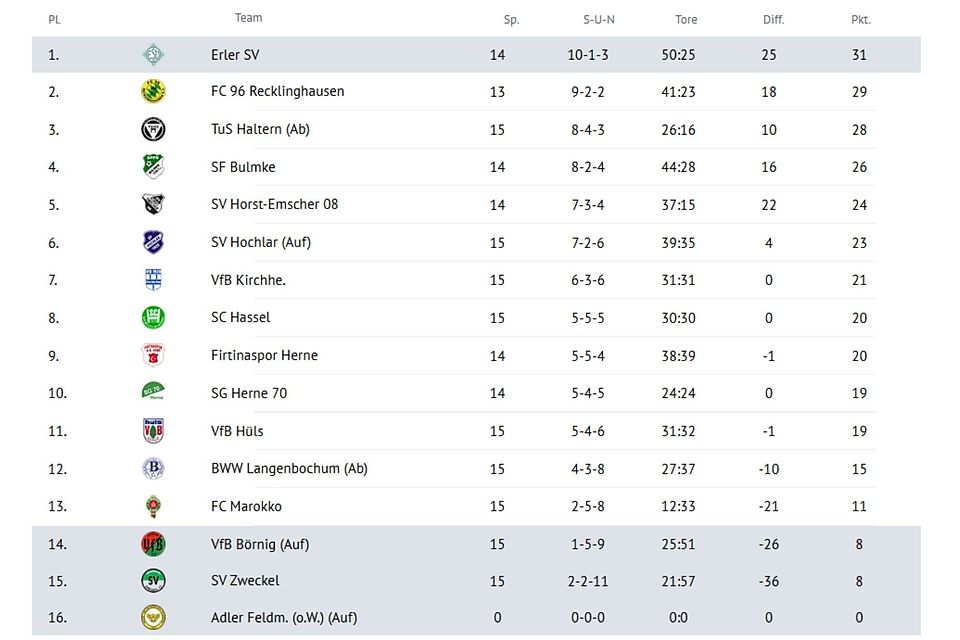Image resolution: width=960 pixels, height=640 pixels.
Task: Open the Adler Feldm. team crest
Action: pos(153,618)
